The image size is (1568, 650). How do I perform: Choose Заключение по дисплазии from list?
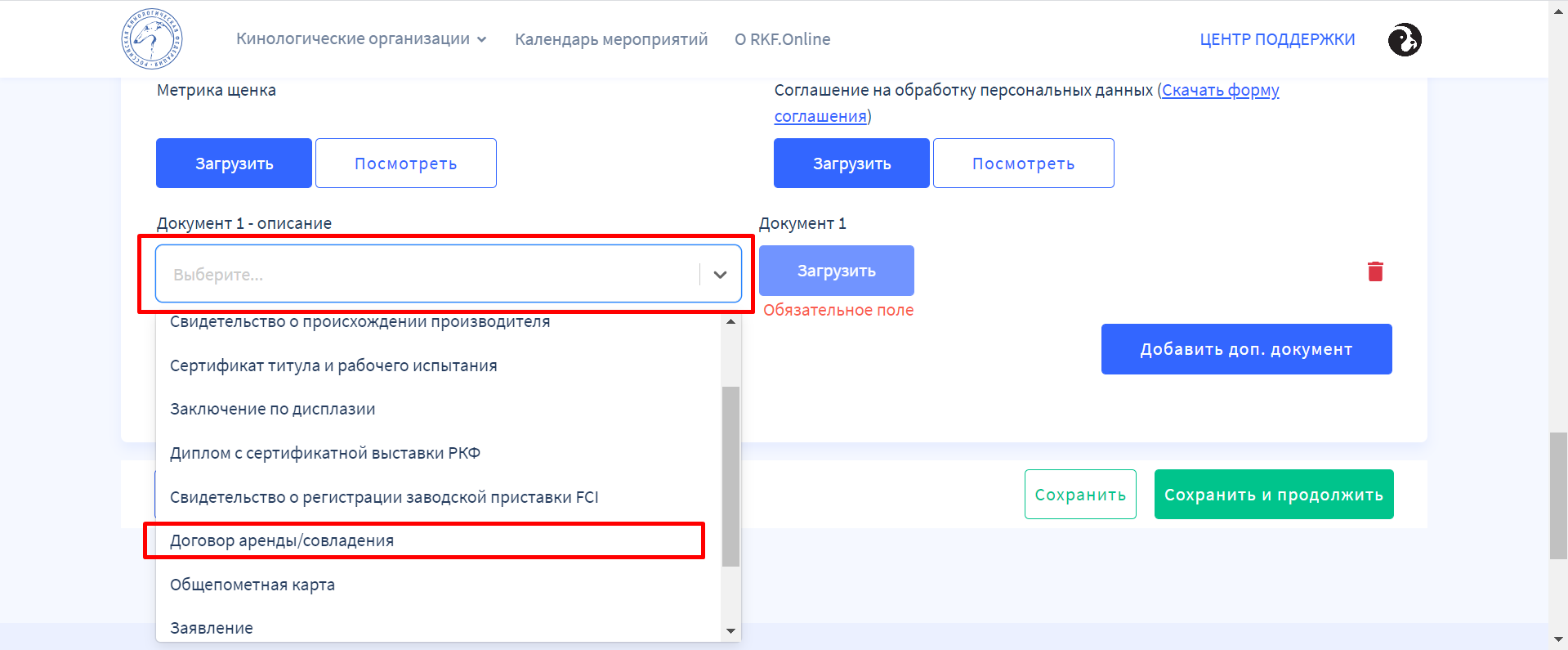click(x=273, y=409)
